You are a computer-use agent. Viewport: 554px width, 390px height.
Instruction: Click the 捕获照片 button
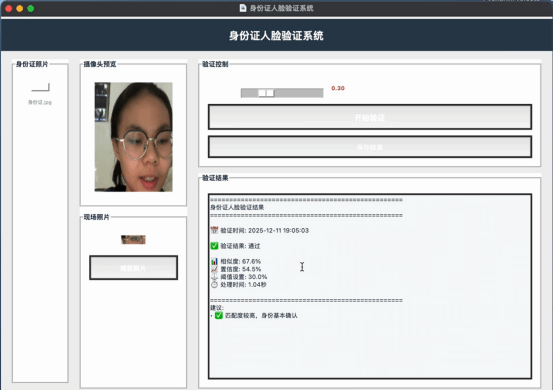coord(133,268)
